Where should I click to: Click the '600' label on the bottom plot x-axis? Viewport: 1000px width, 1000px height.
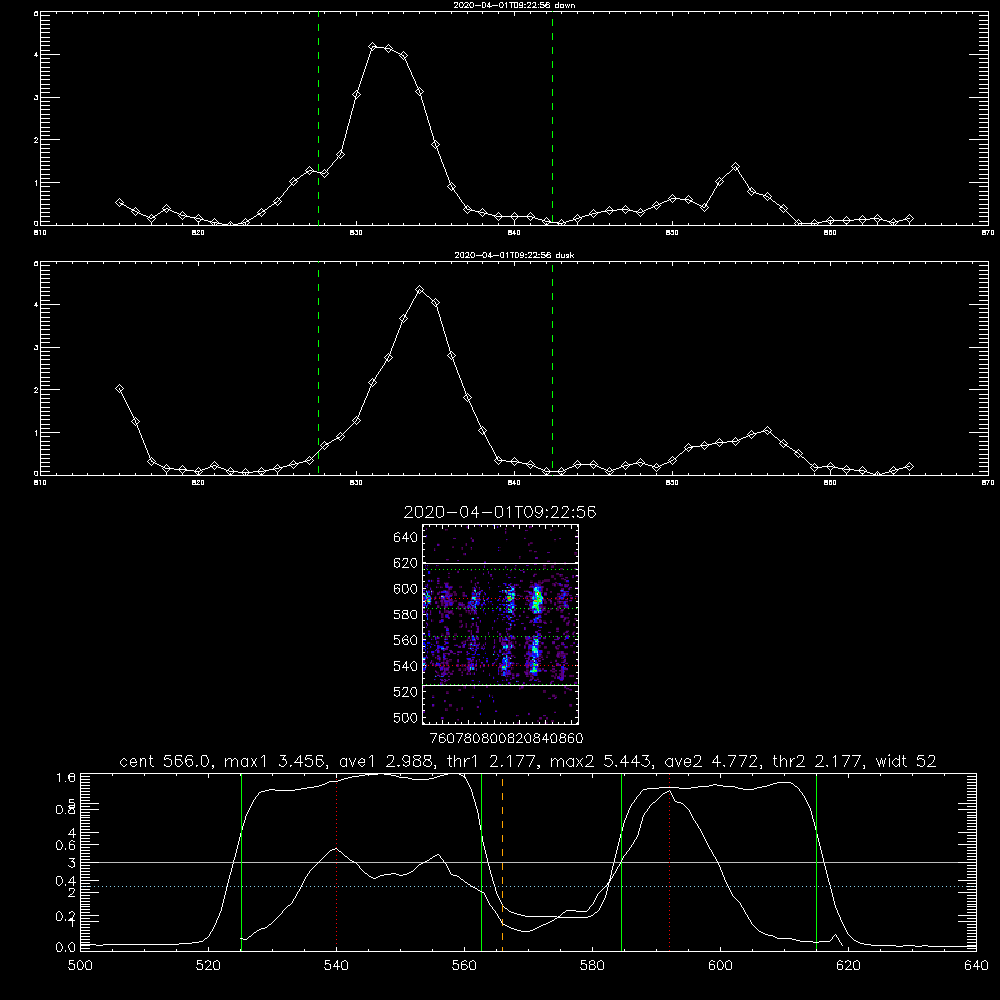click(x=720, y=966)
